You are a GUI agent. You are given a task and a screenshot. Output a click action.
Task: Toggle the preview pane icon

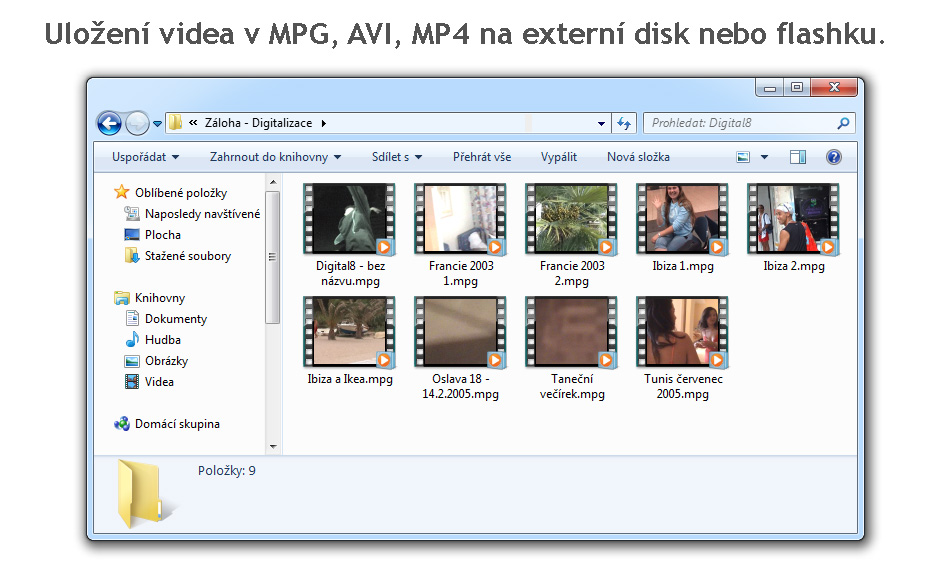797,157
